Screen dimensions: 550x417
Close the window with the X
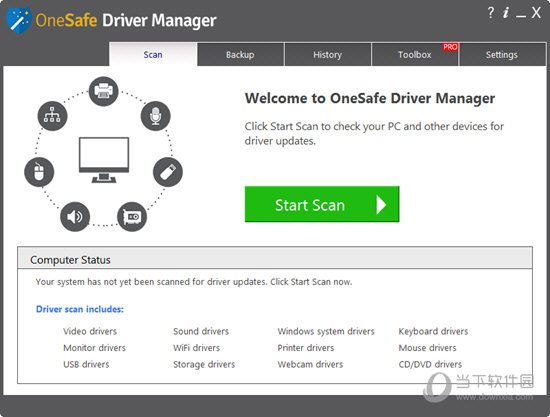(x=536, y=13)
